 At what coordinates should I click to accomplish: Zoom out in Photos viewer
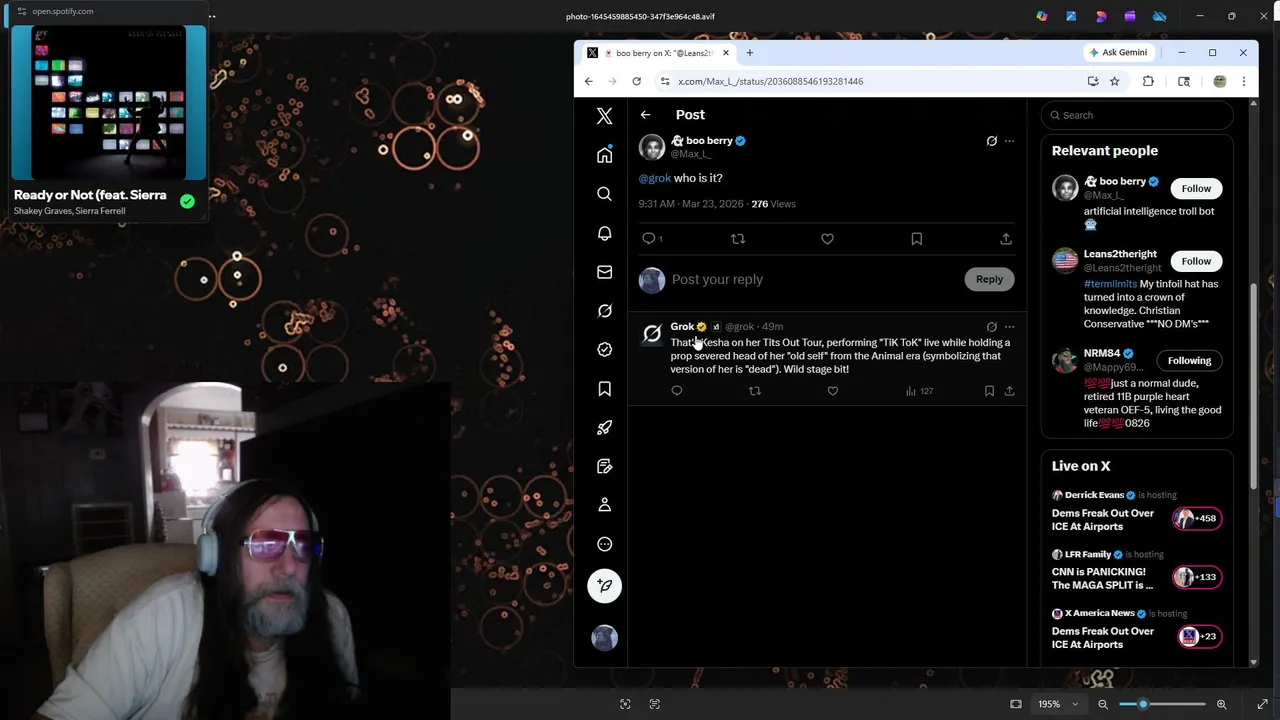coord(1103,704)
